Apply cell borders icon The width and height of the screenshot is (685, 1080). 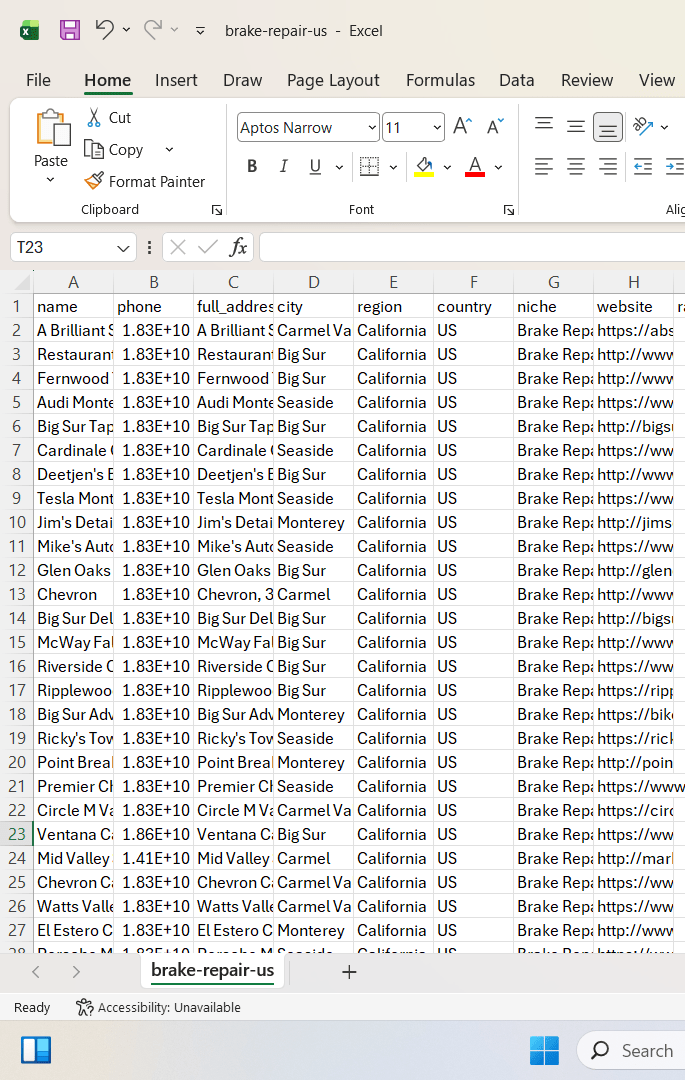[x=370, y=166]
